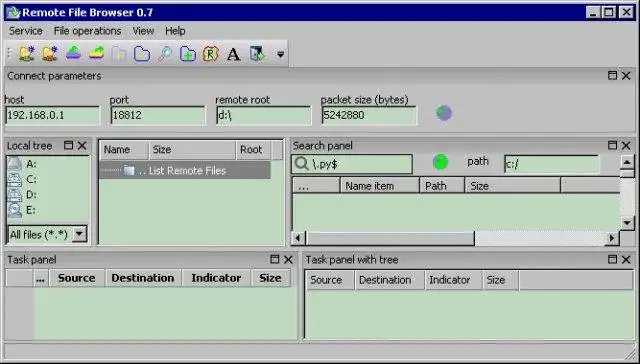Click the second yellow star icon with orange base
The width and height of the screenshot is (640, 364).
click(50, 53)
